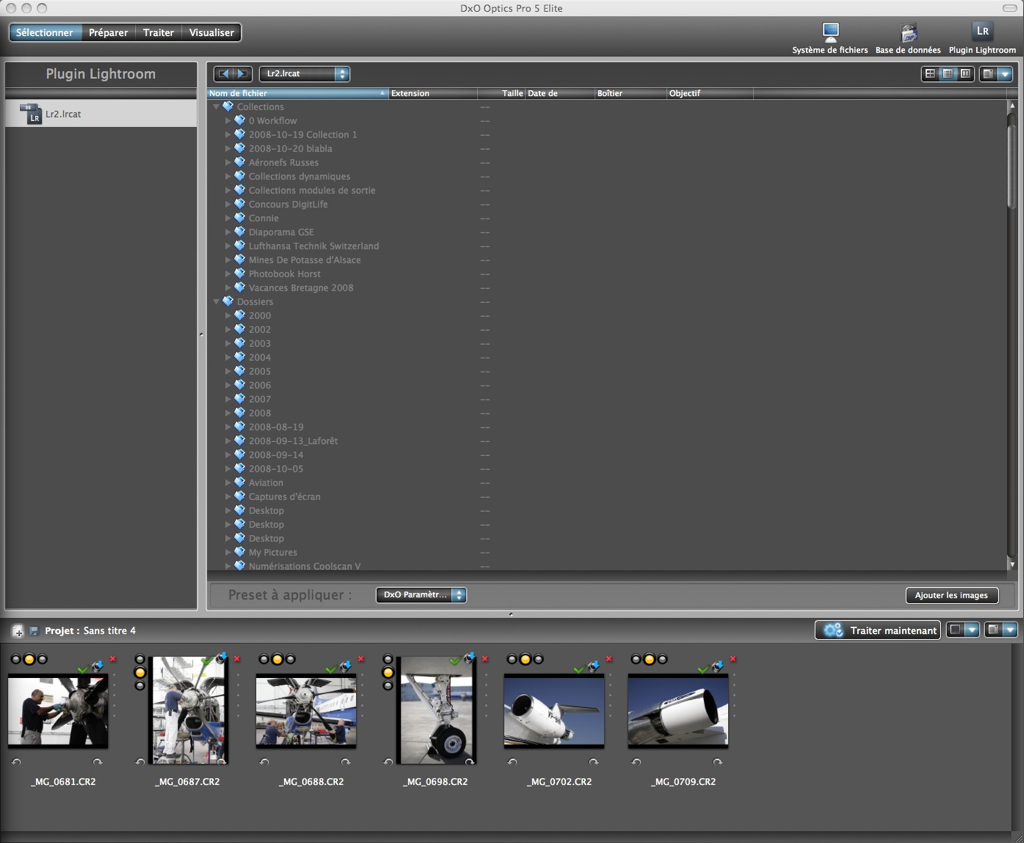The image size is (1024, 843).
Task: Collapse the Collections tree node
Action: tap(216, 106)
